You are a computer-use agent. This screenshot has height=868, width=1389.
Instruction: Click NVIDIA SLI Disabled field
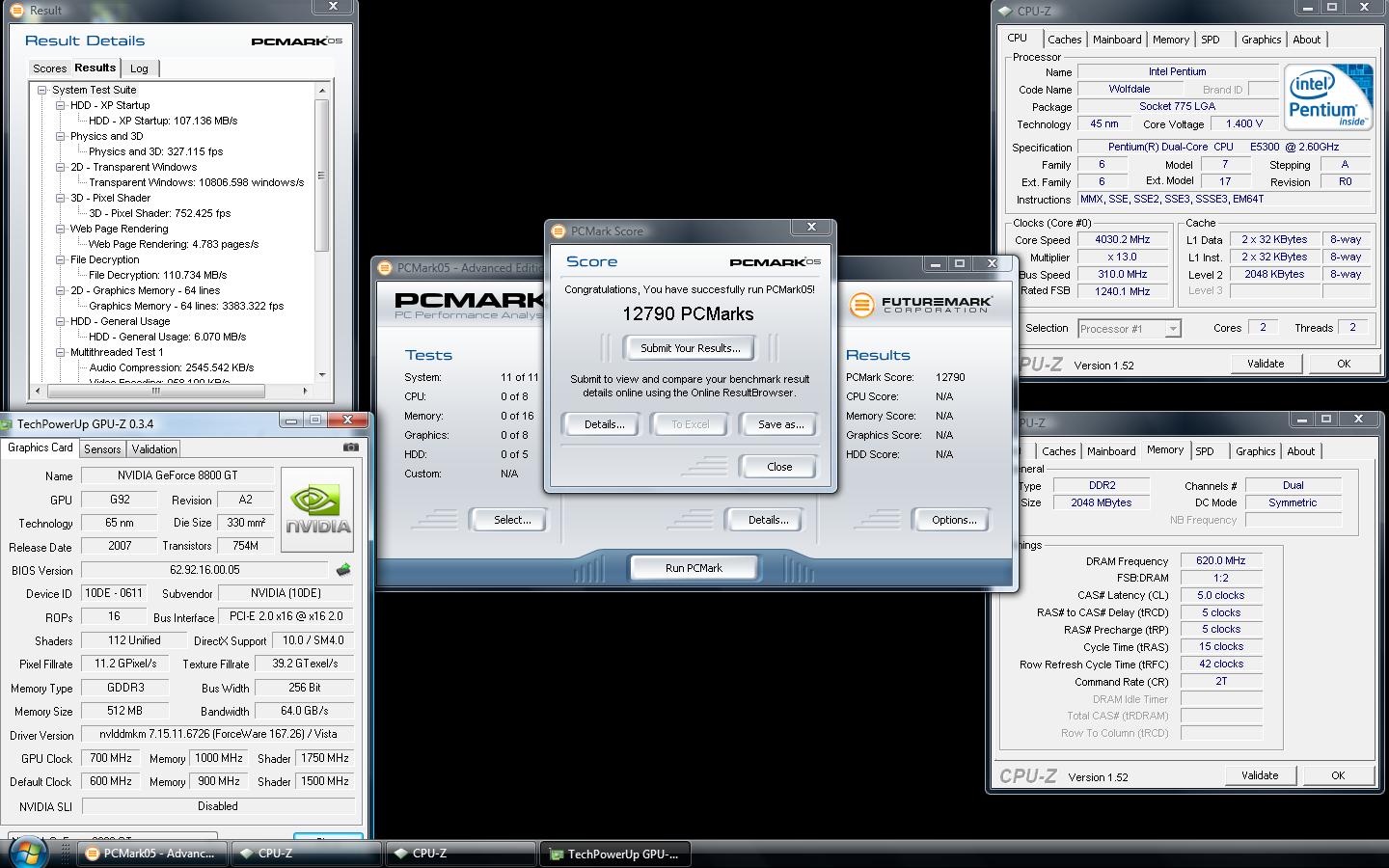[x=217, y=806]
